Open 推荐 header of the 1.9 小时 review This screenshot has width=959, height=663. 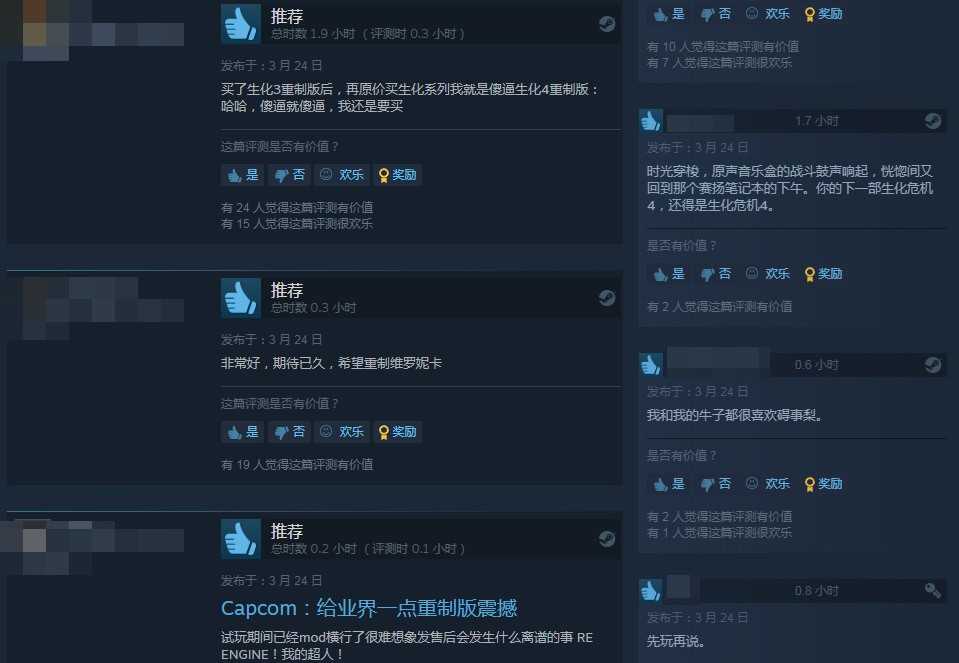click(x=287, y=16)
